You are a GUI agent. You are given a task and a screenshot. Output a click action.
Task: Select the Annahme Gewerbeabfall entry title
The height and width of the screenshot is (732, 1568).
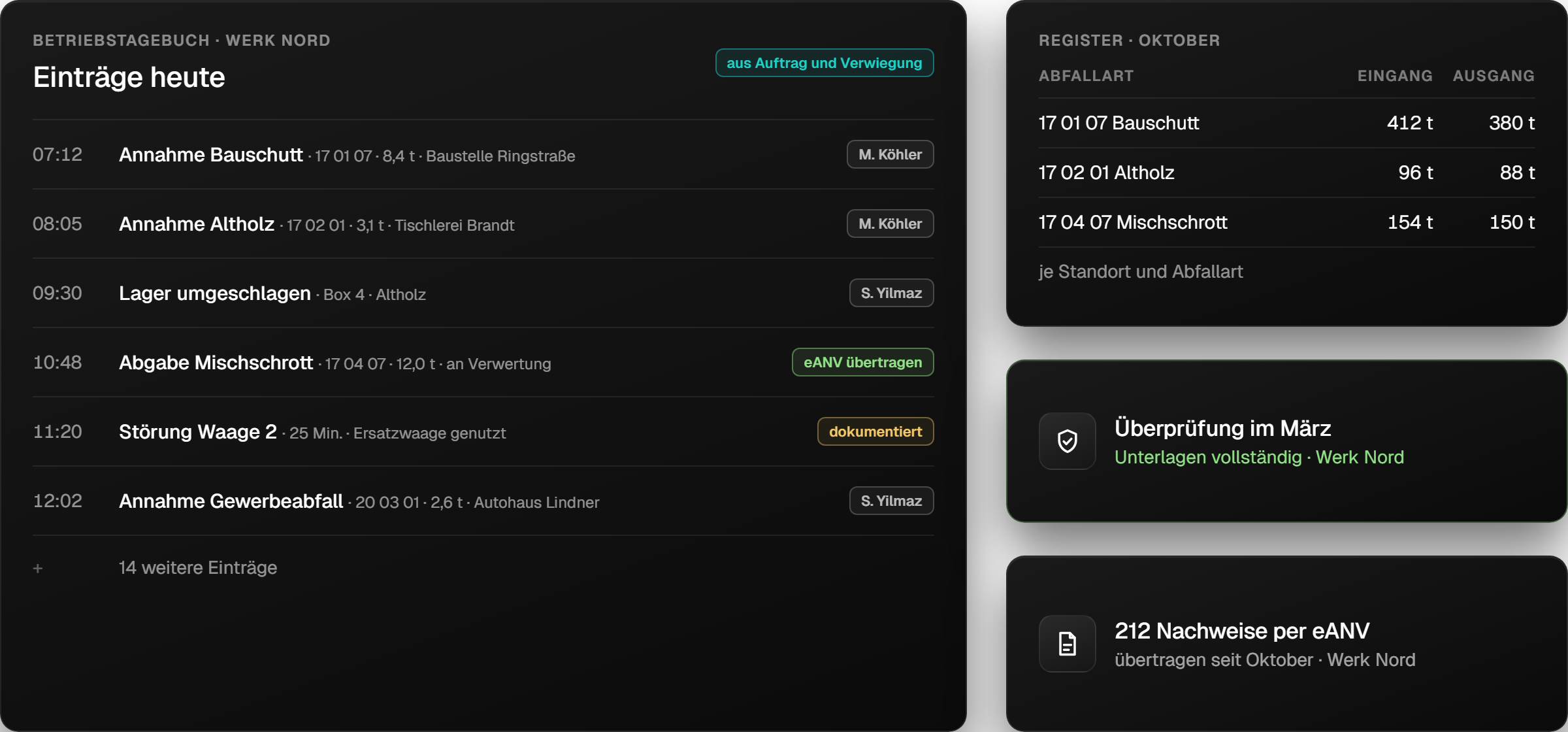tap(231, 501)
